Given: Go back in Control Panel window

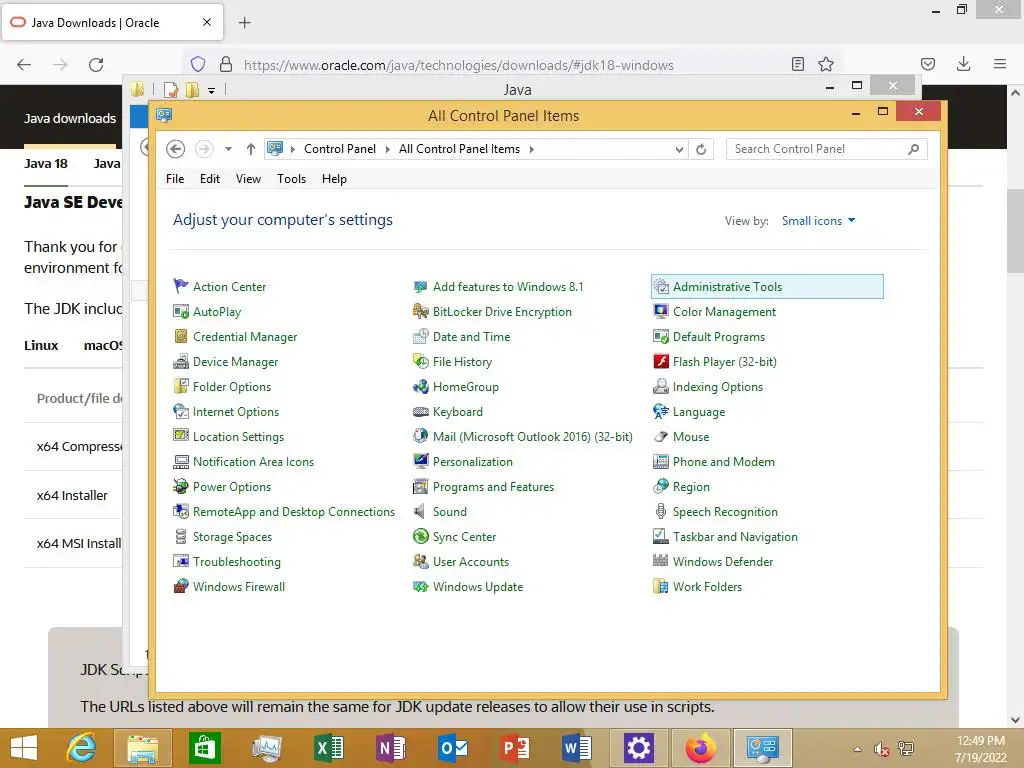Looking at the screenshot, I should point(175,149).
